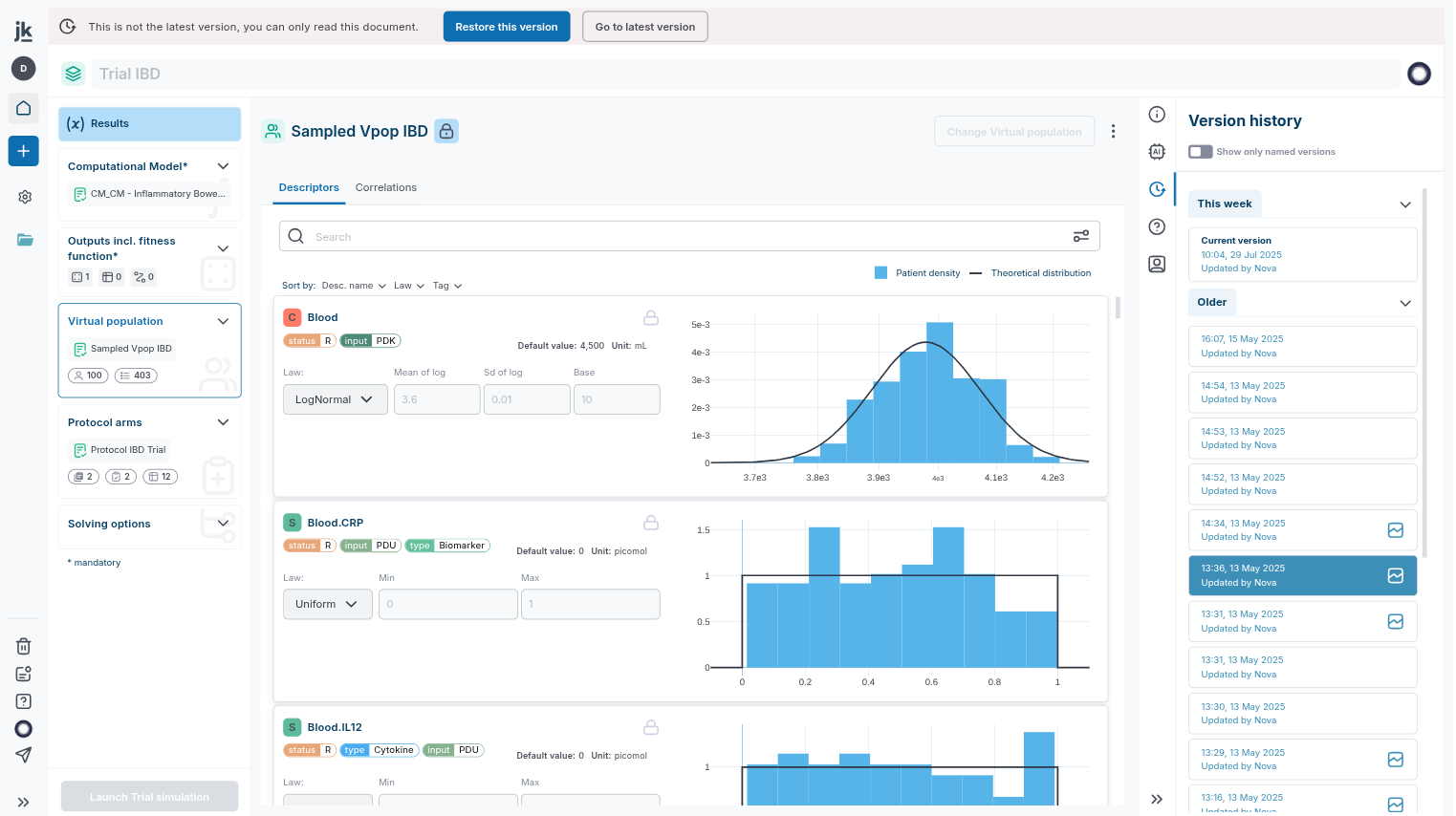The image size is (1456, 816).
Task: Click the lock icon beside Sampled Vpop IBD
Action: pos(446,131)
